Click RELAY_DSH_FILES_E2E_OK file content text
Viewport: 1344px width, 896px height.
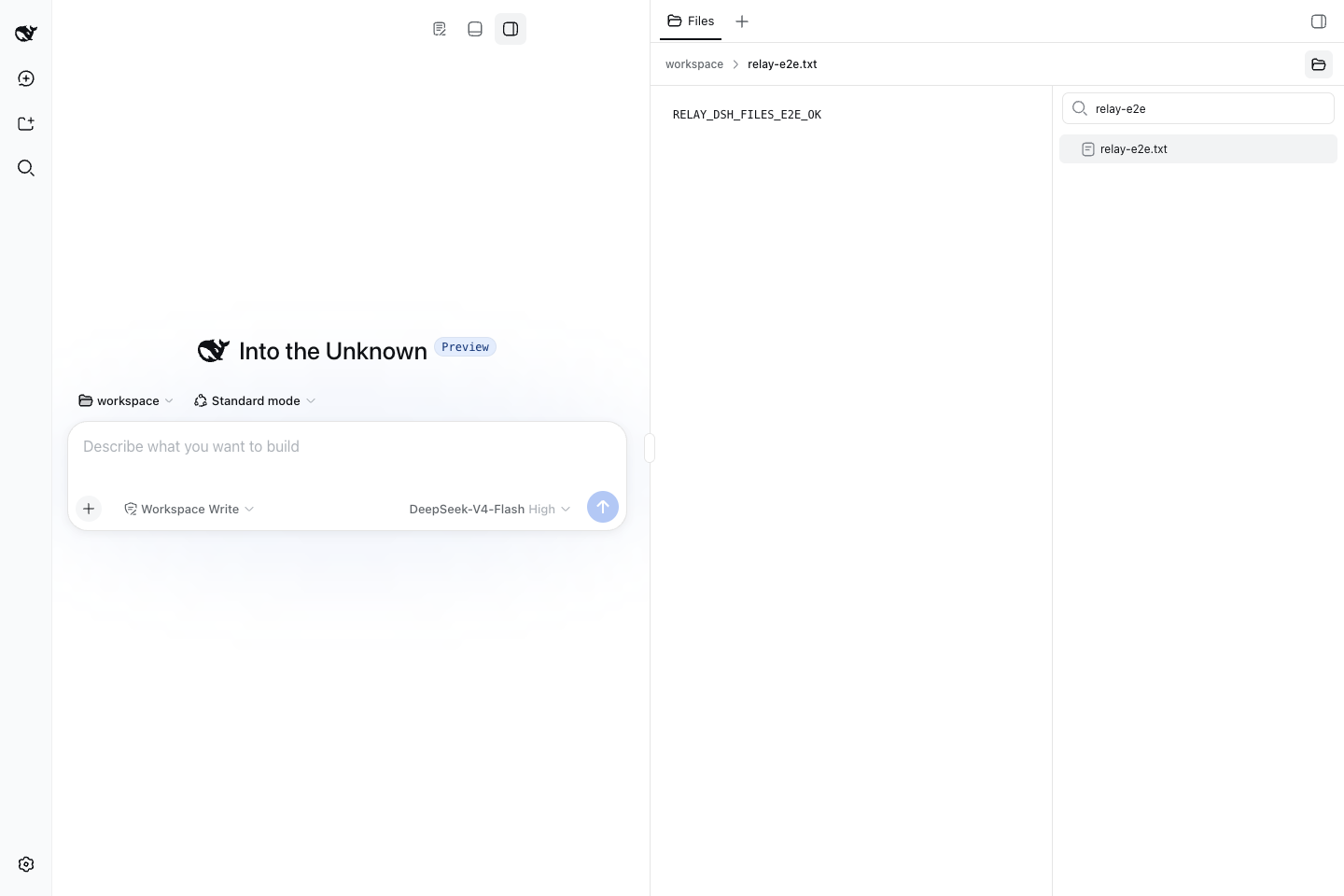pos(747,115)
